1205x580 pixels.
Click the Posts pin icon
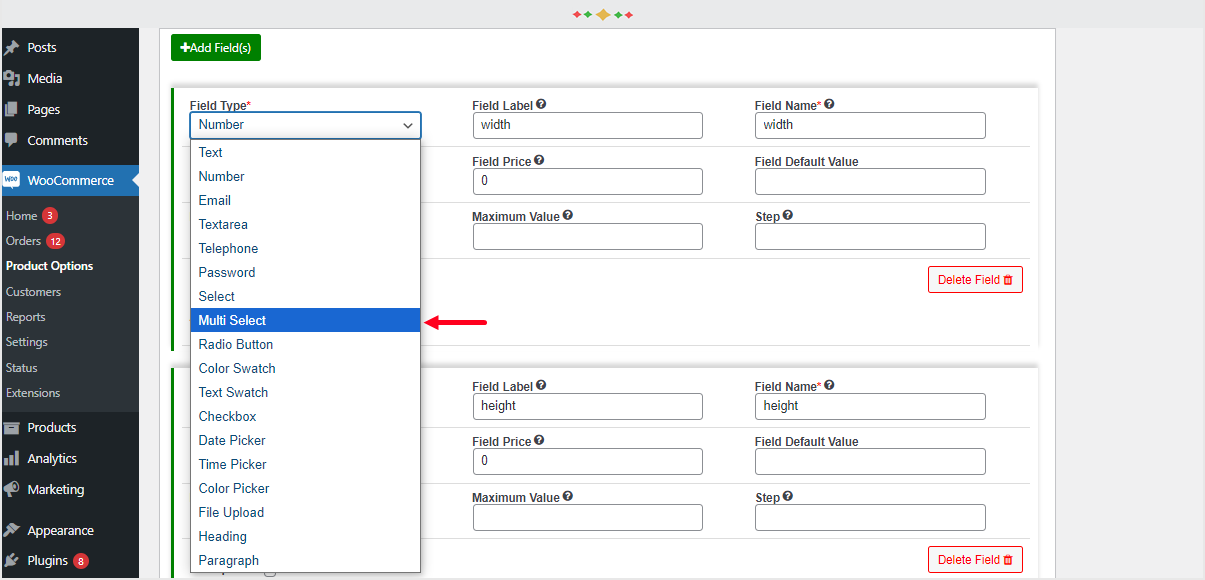[x=14, y=46]
